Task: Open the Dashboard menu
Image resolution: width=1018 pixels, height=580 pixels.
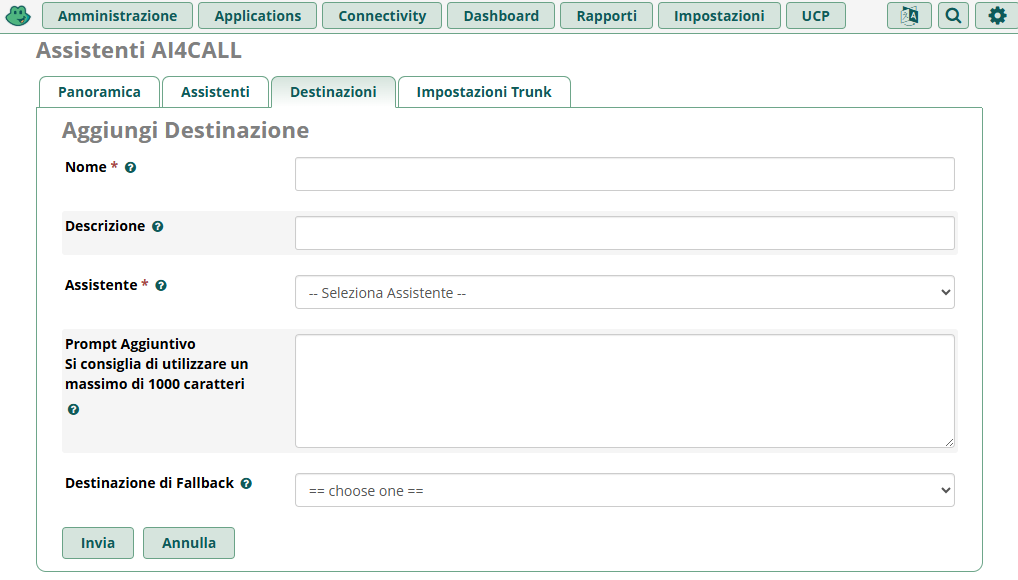Action: (x=500, y=15)
